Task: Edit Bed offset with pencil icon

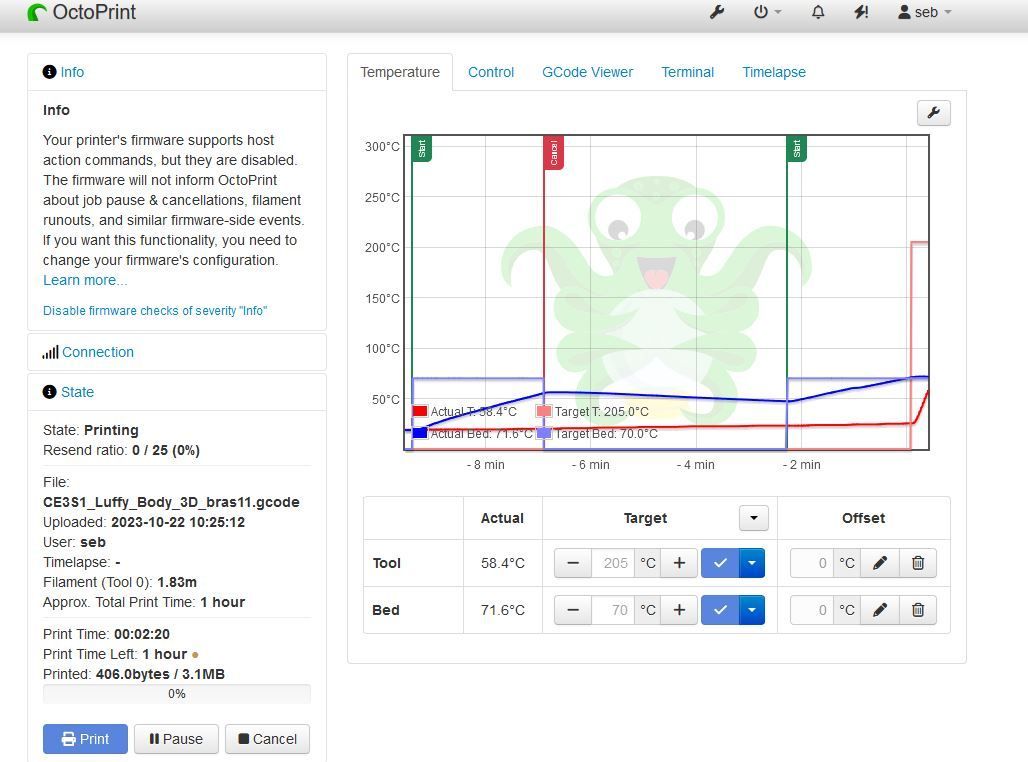Action: (x=880, y=610)
